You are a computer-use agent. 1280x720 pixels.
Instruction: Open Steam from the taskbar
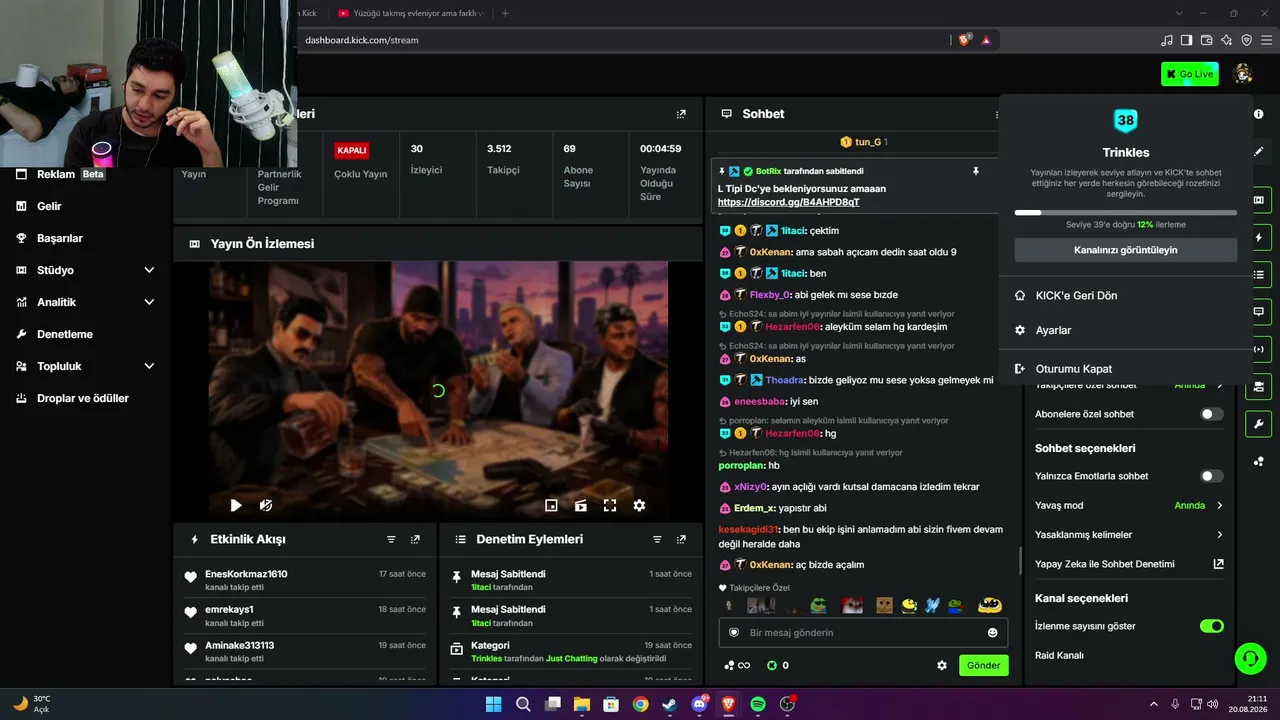point(669,704)
